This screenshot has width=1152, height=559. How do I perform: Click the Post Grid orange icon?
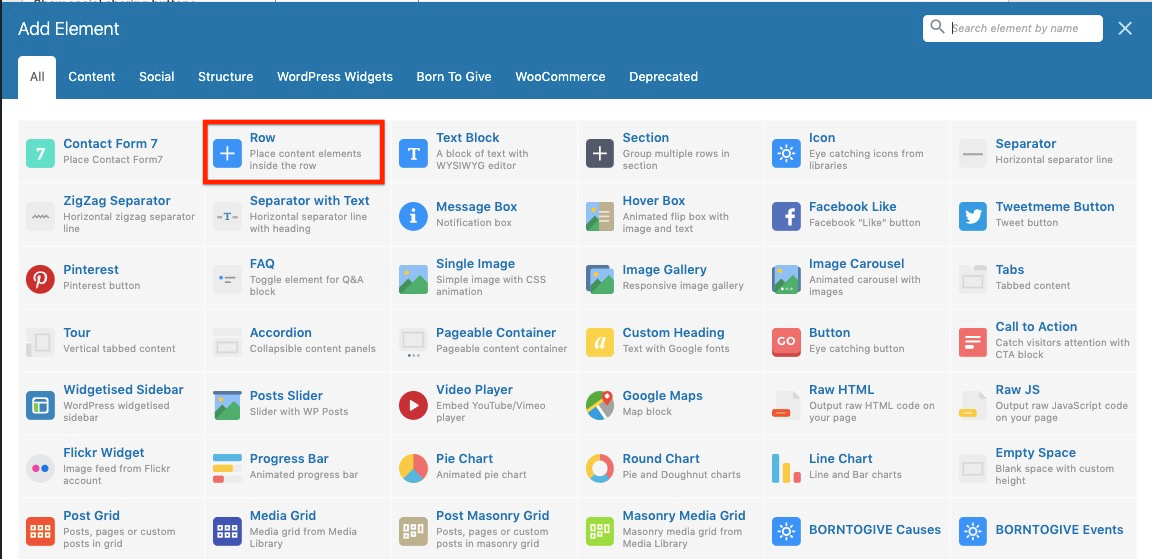(40, 531)
